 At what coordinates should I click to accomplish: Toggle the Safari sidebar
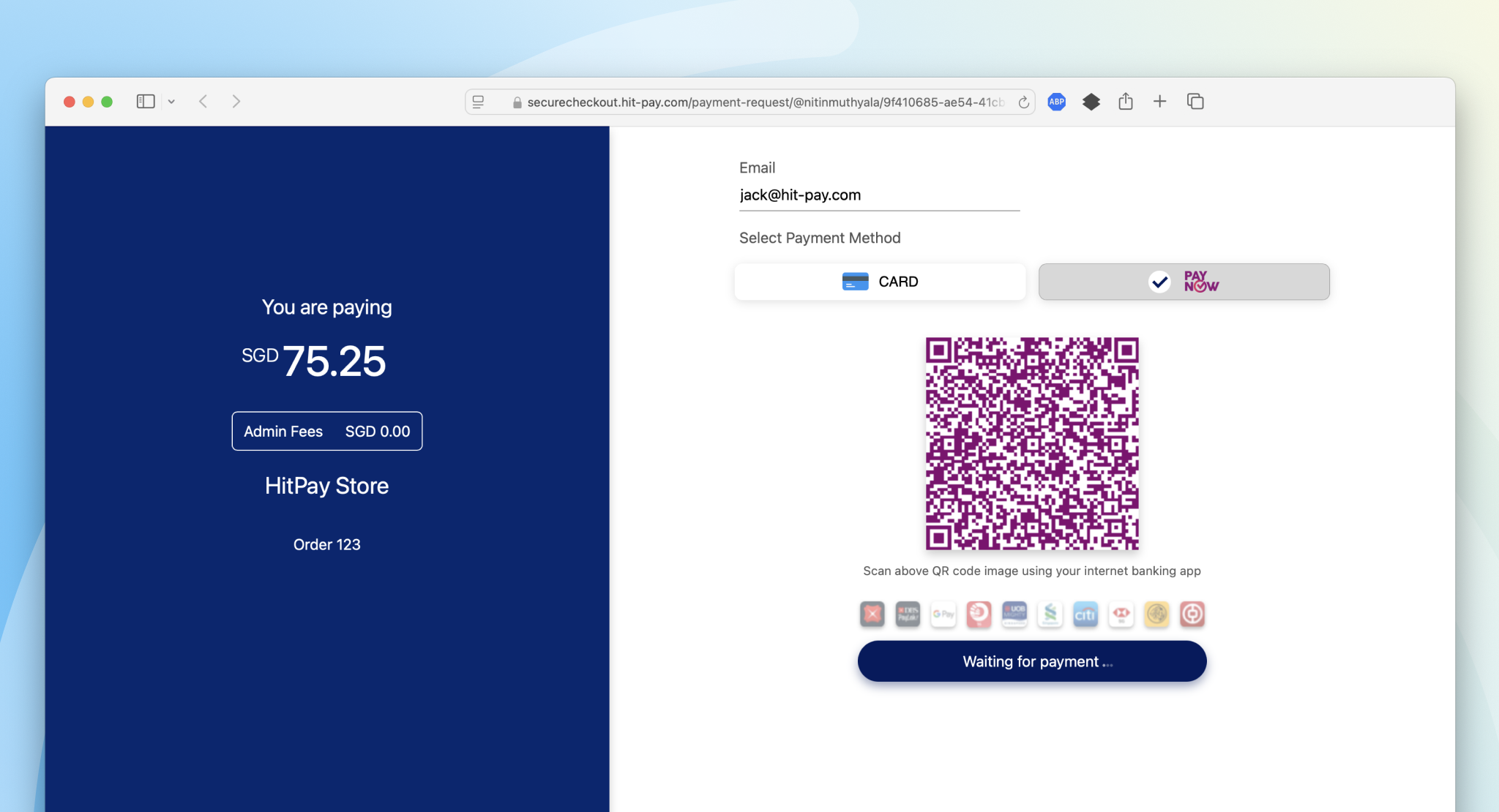(146, 102)
